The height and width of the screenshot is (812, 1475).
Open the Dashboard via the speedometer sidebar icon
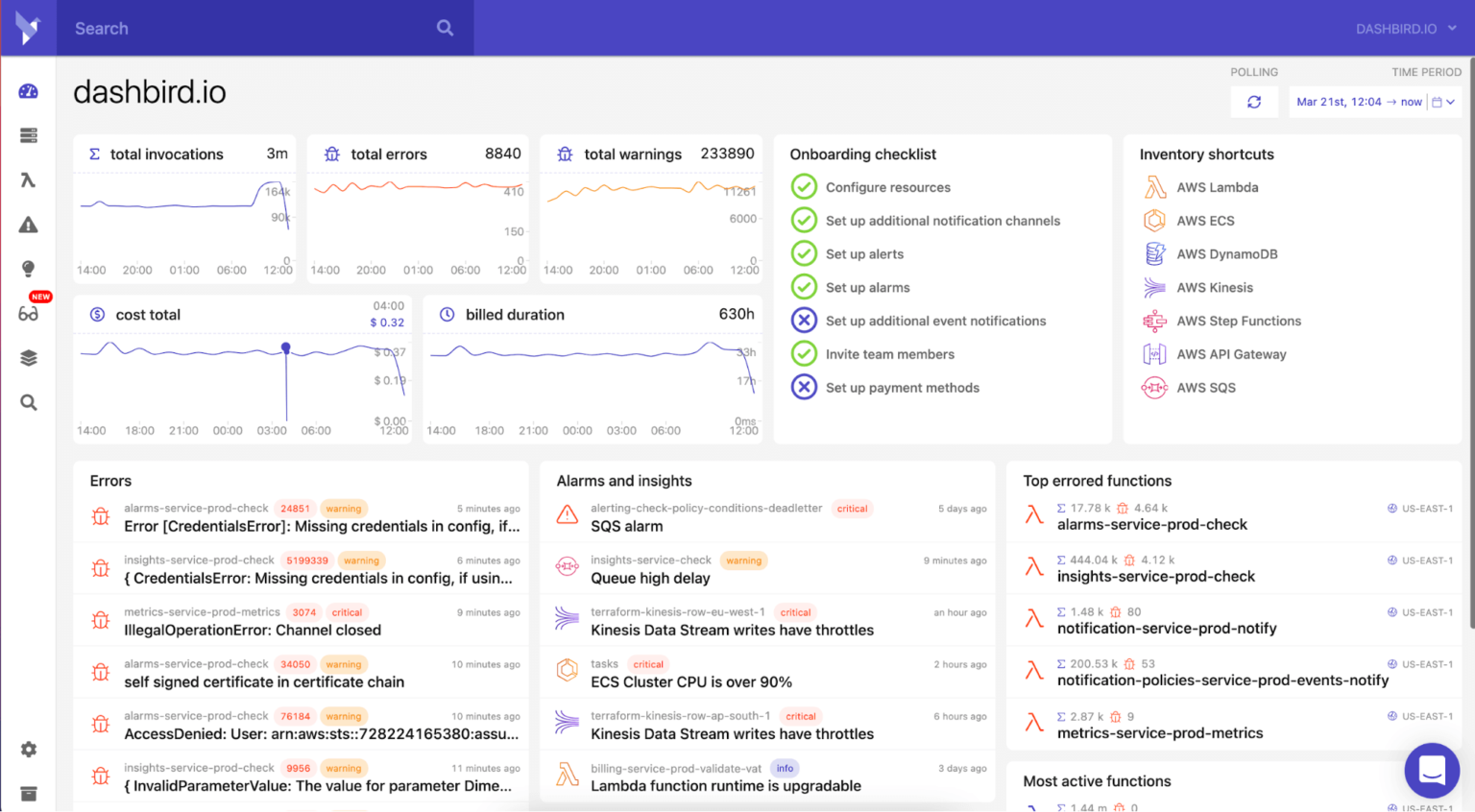[28, 90]
